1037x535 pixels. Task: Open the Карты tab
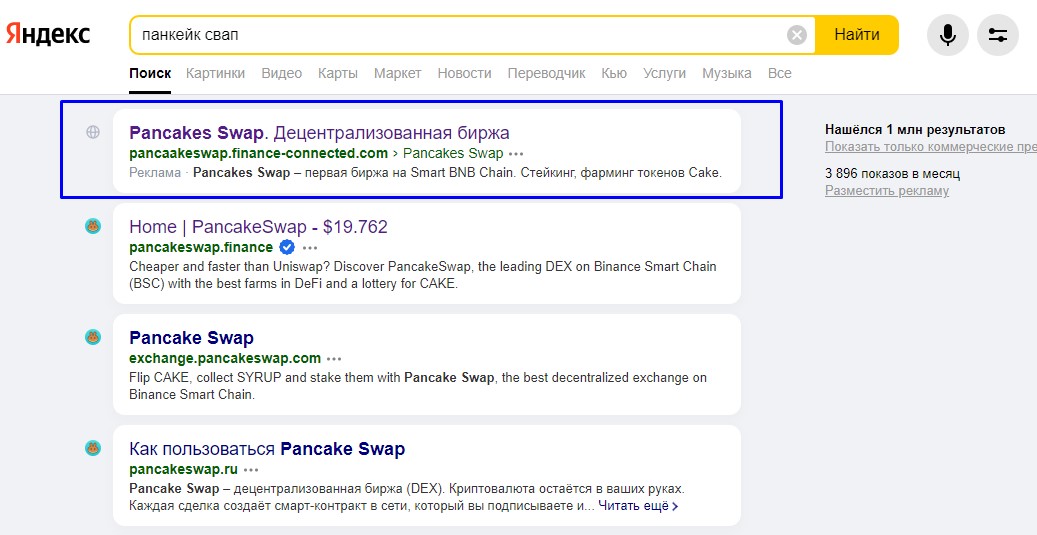pos(338,73)
